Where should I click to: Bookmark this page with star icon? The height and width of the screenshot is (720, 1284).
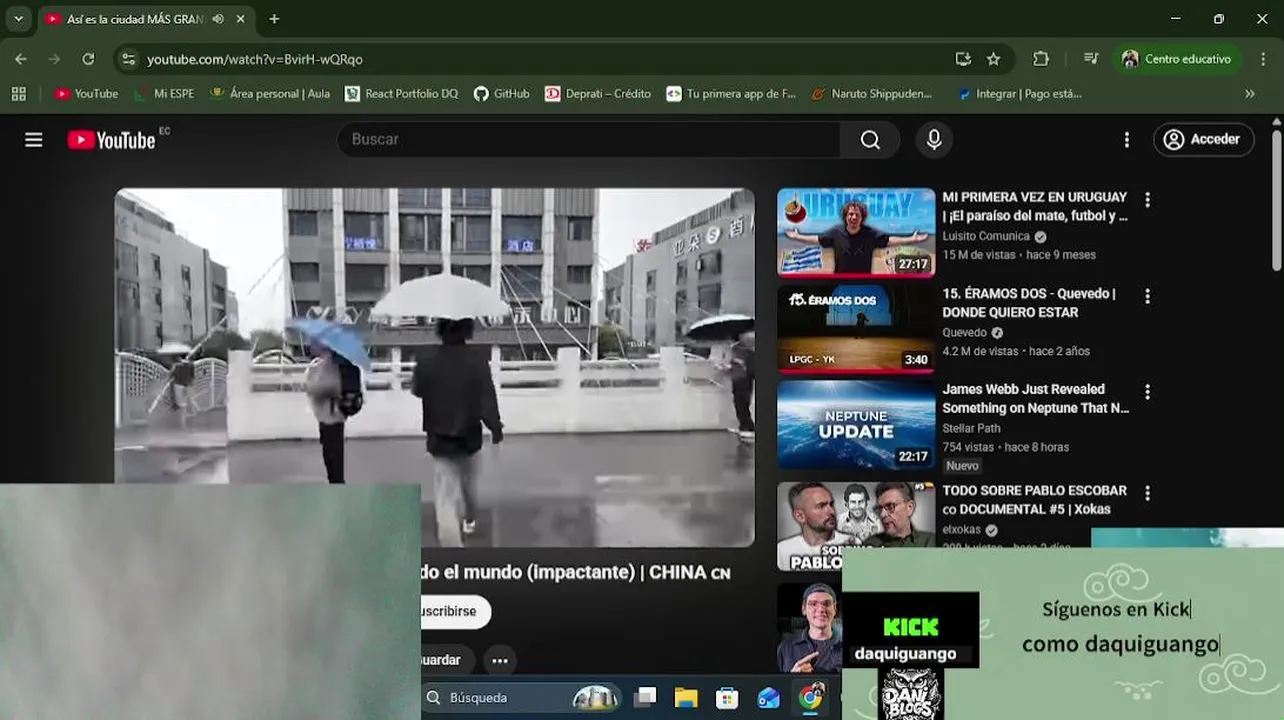[x=993, y=59]
